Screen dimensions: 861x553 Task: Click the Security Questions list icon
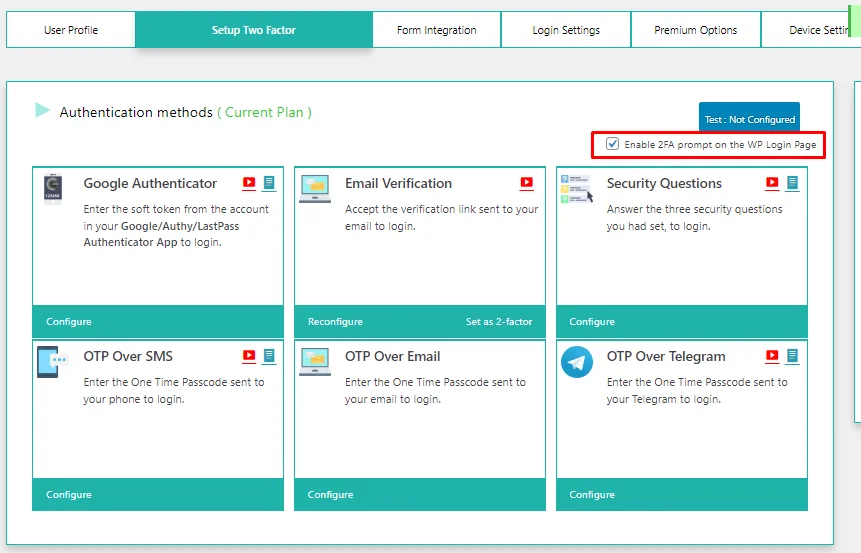coord(577,189)
